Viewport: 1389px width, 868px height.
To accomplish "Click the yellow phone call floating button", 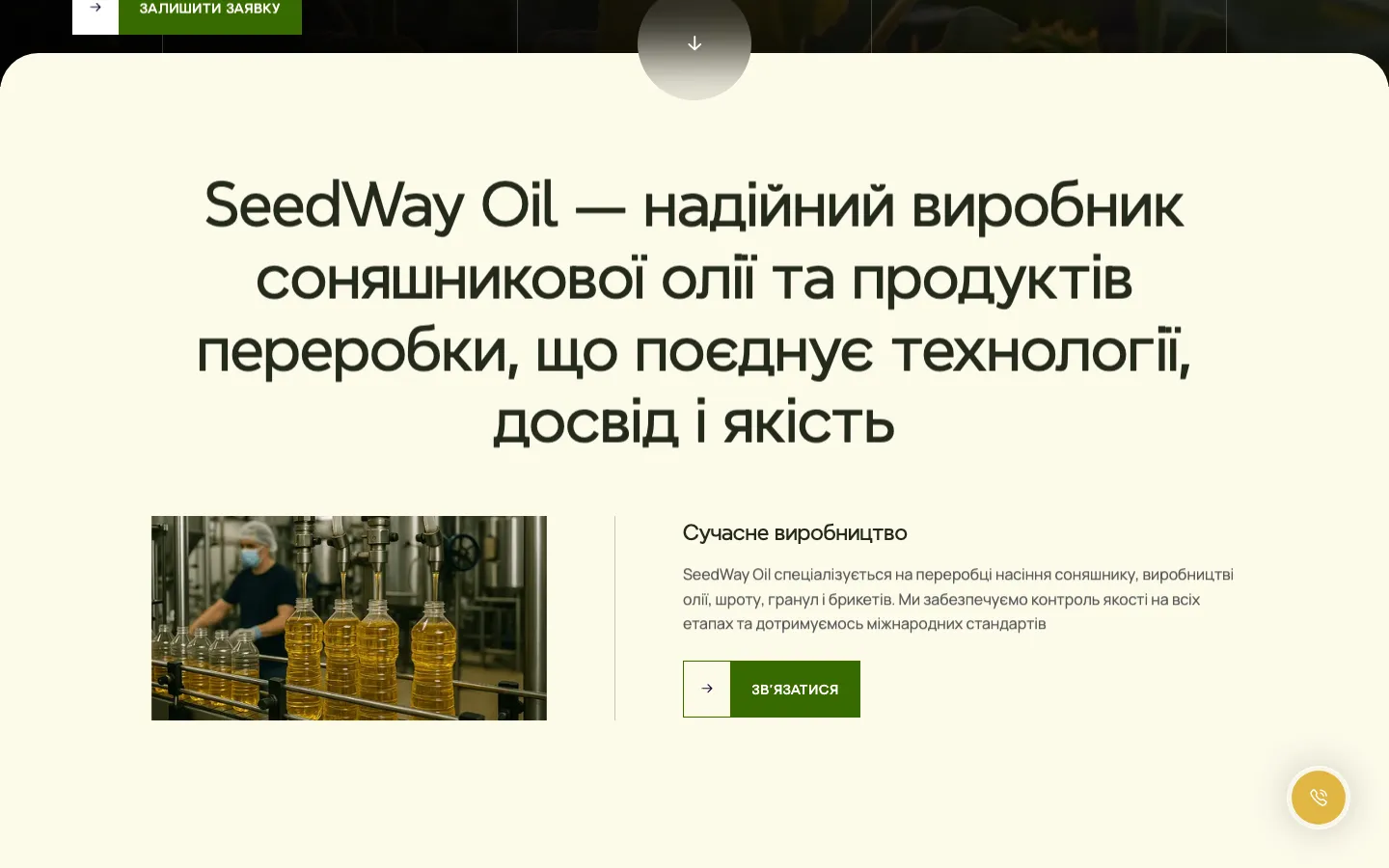I will click(x=1319, y=798).
